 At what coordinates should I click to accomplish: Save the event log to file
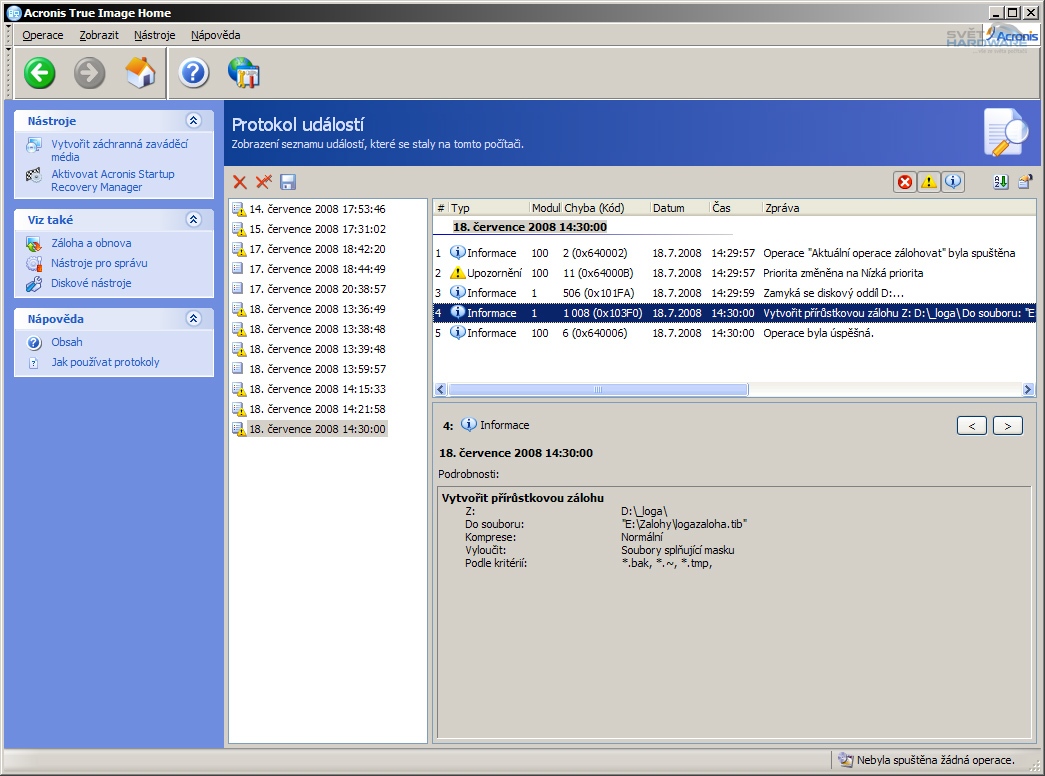point(287,182)
